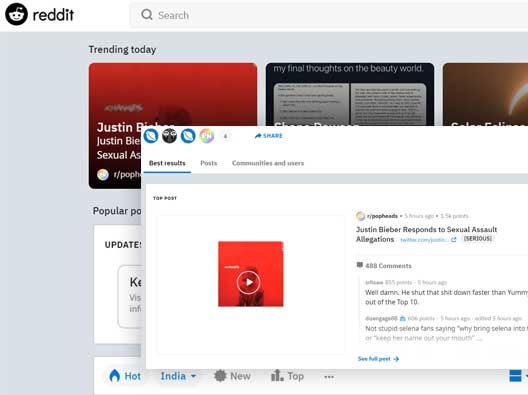The height and width of the screenshot is (395, 528).
Task: Click the Reddit snoo logo icon
Action: point(16,14)
